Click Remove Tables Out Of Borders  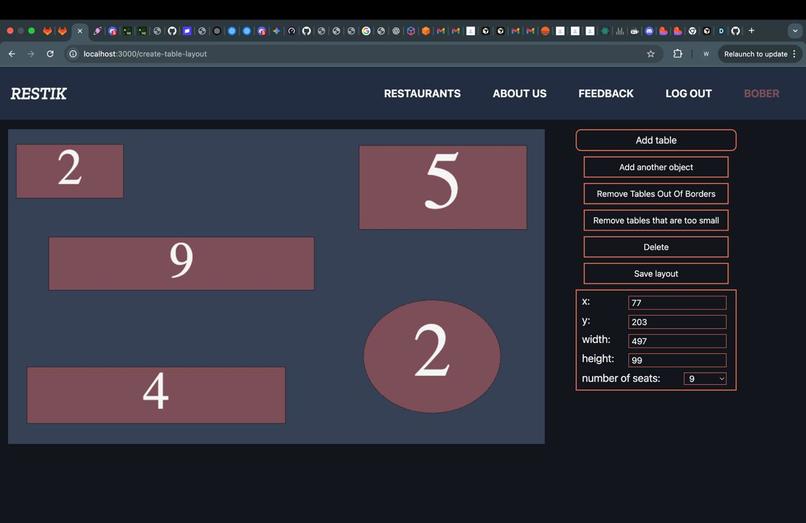point(656,194)
